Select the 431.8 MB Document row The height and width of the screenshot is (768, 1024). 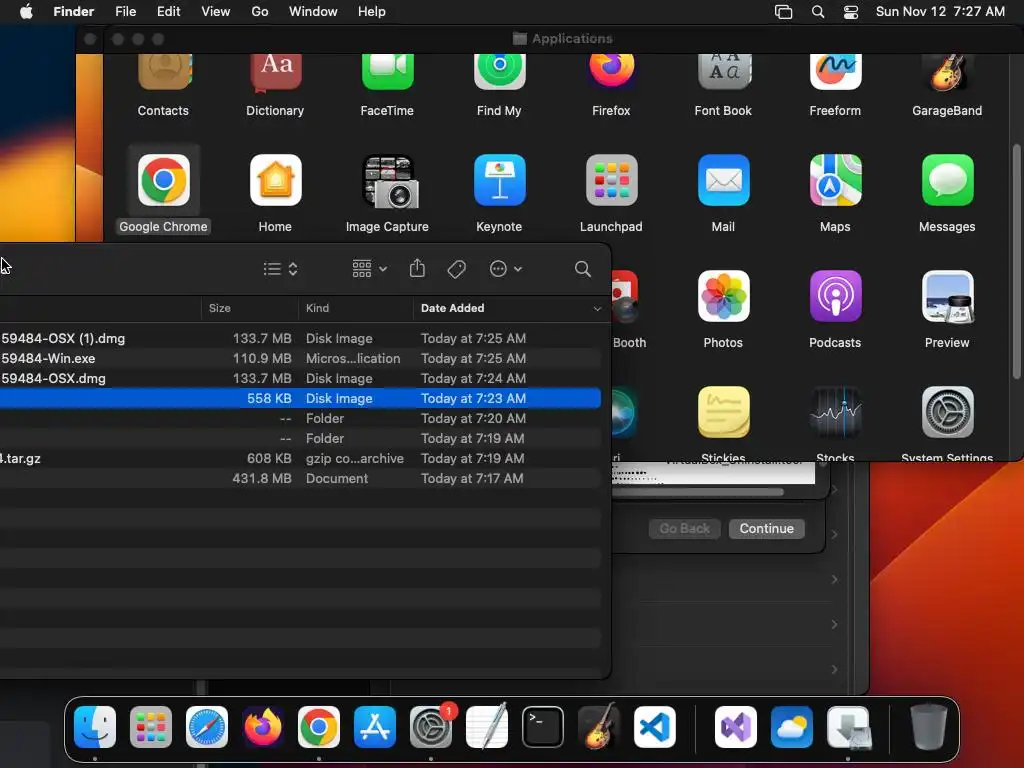pyautogui.click(x=299, y=479)
